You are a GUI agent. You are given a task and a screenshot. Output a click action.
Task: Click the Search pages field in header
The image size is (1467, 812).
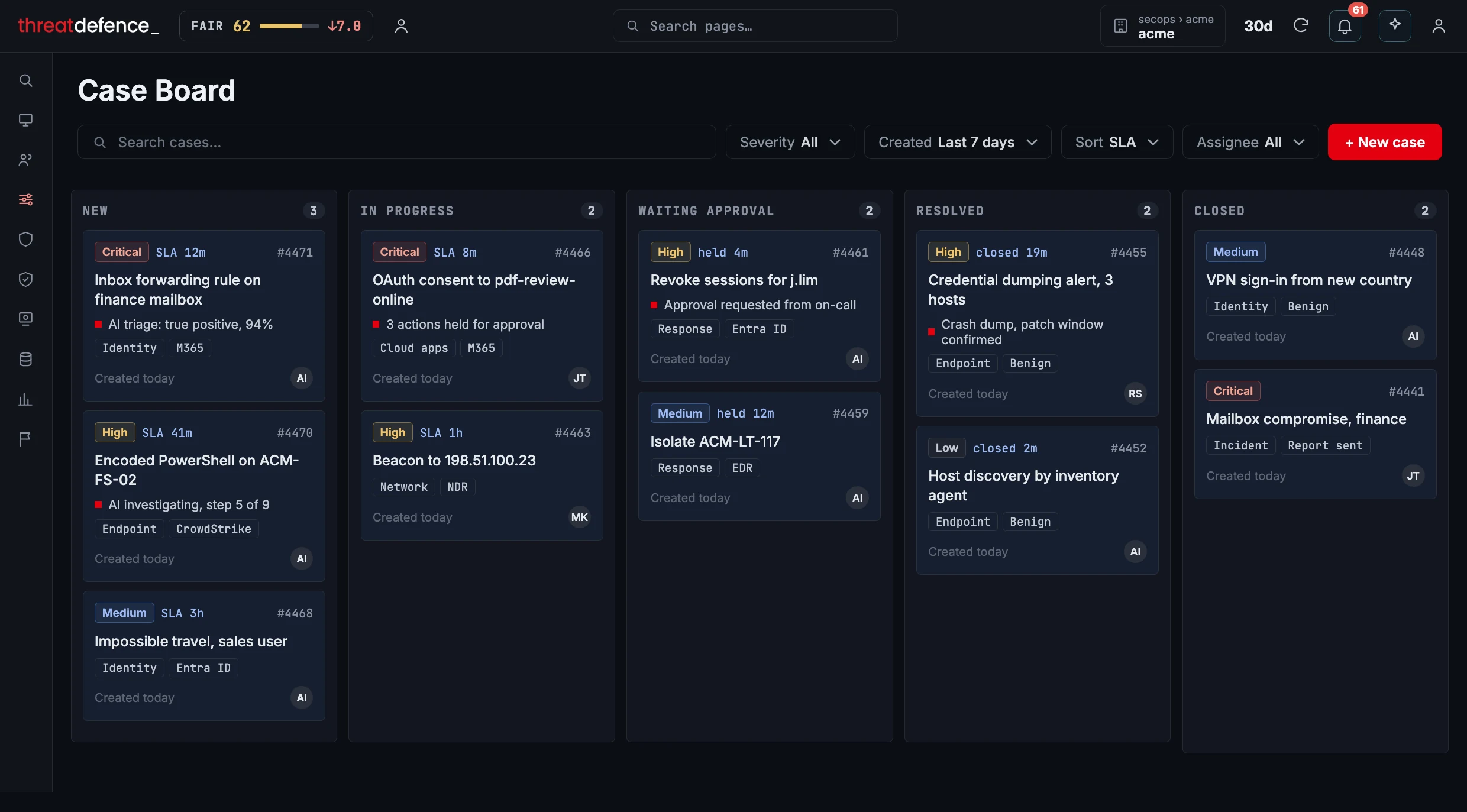click(x=755, y=26)
